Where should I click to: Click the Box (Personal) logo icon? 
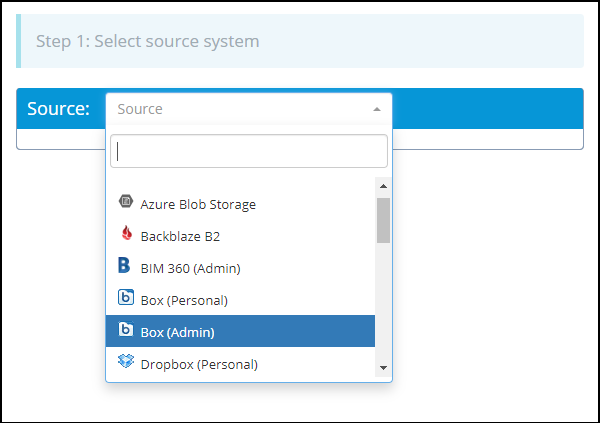pyautogui.click(x=126, y=299)
